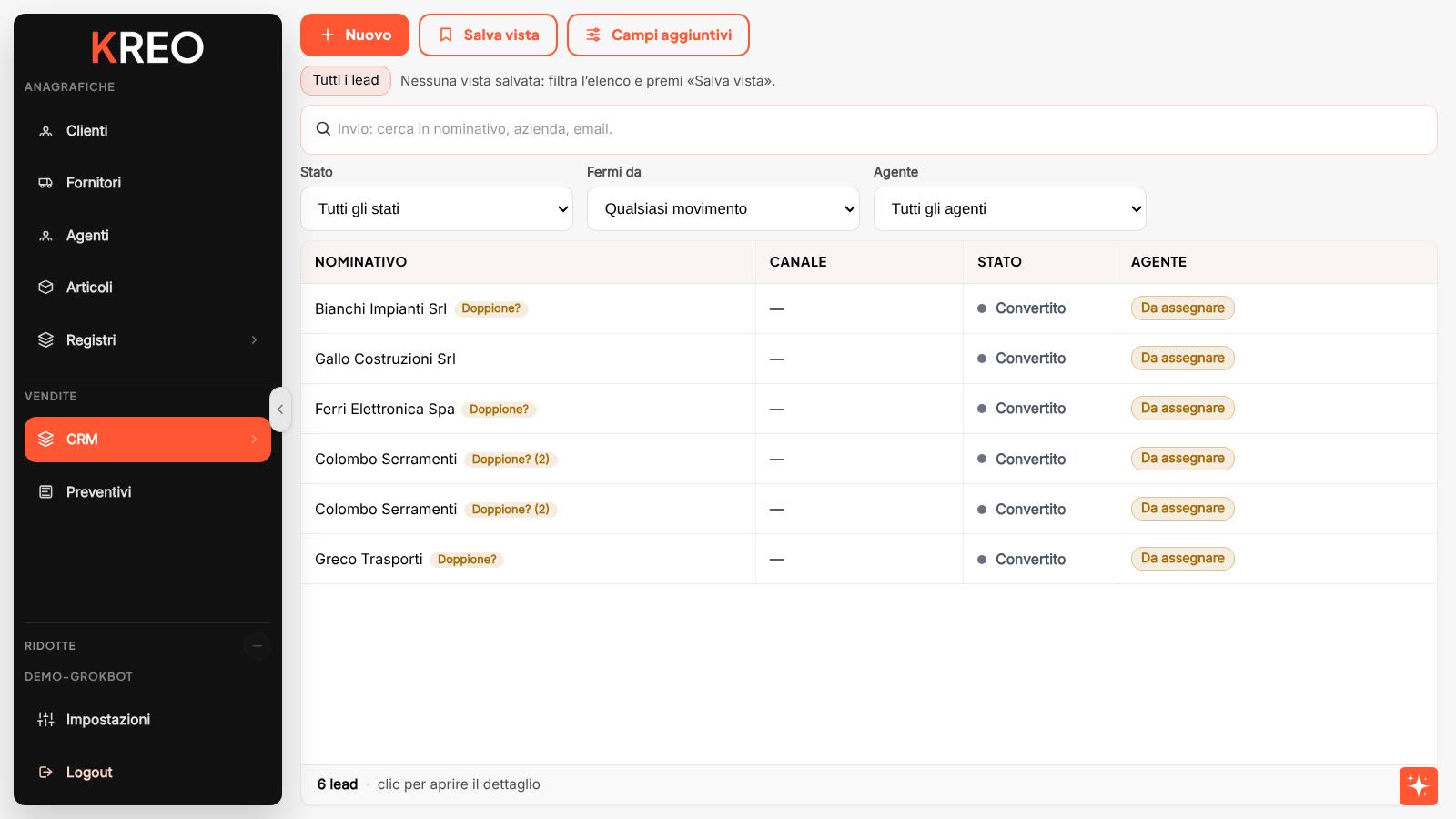Open the Fermi da filter dropdown
1456x819 pixels.
(723, 209)
